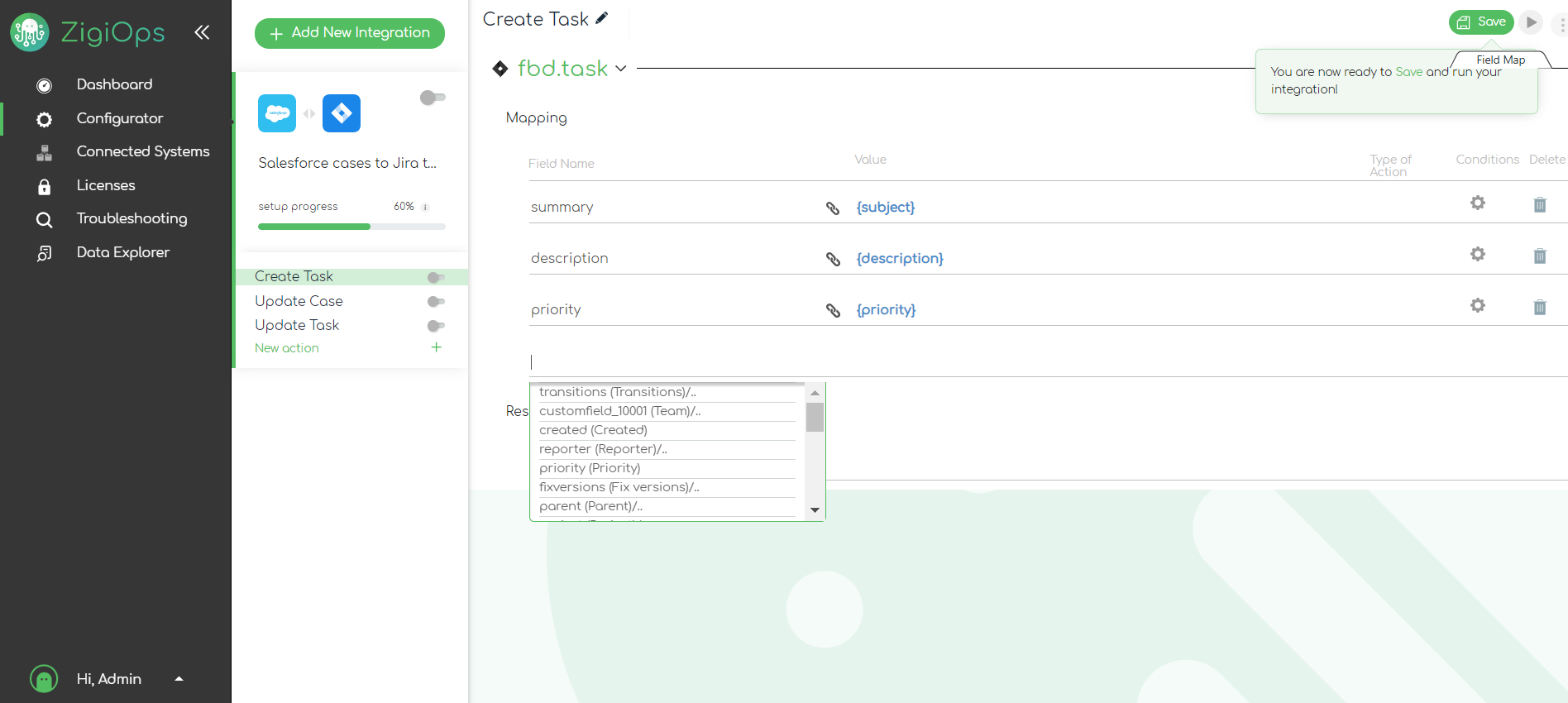The height and width of the screenshot is (703, 1568).
Task: Click the Salesforce system icon
Action: (x=277, y=113)
